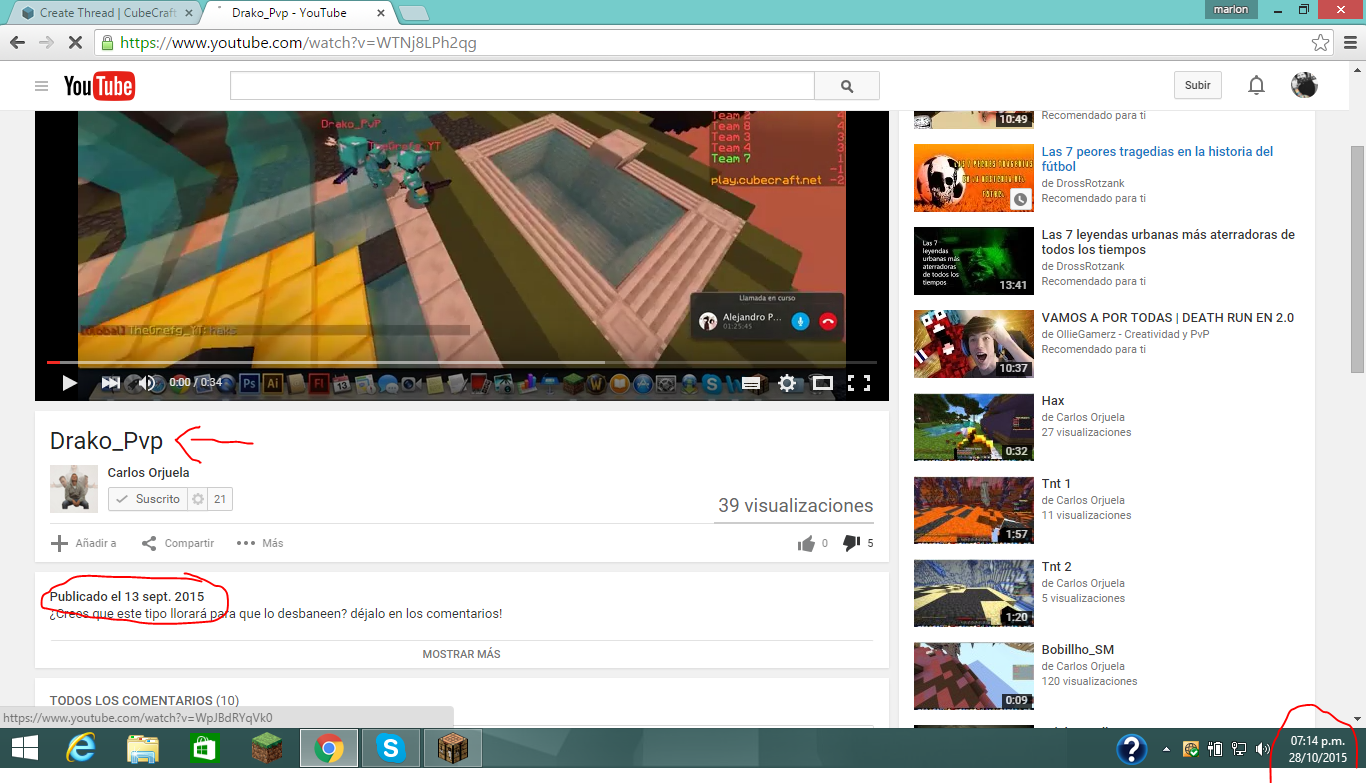Viewport: 1366px width, 783px height.
Task: Go to YouTube home via logo
Action: click(x=99, y=86)
